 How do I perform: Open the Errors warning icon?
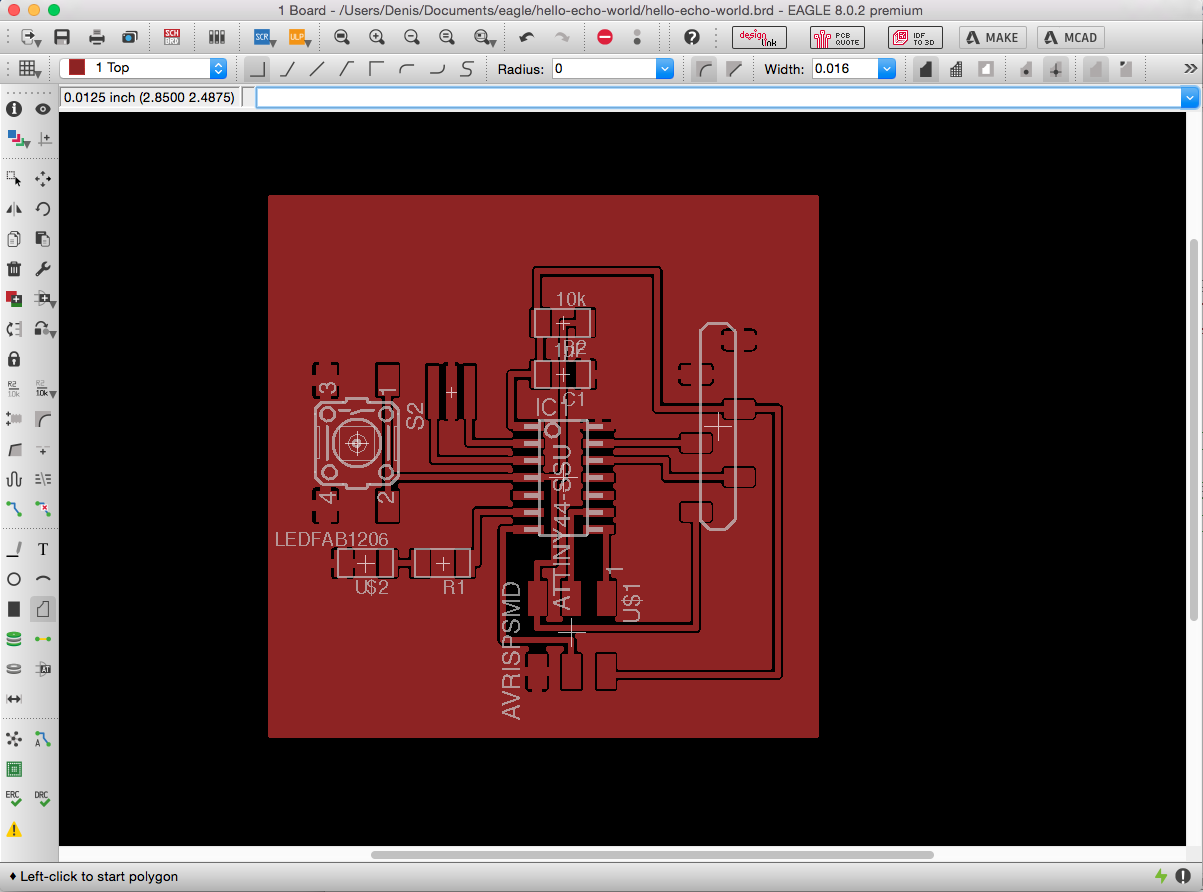[x=14, y=830]
